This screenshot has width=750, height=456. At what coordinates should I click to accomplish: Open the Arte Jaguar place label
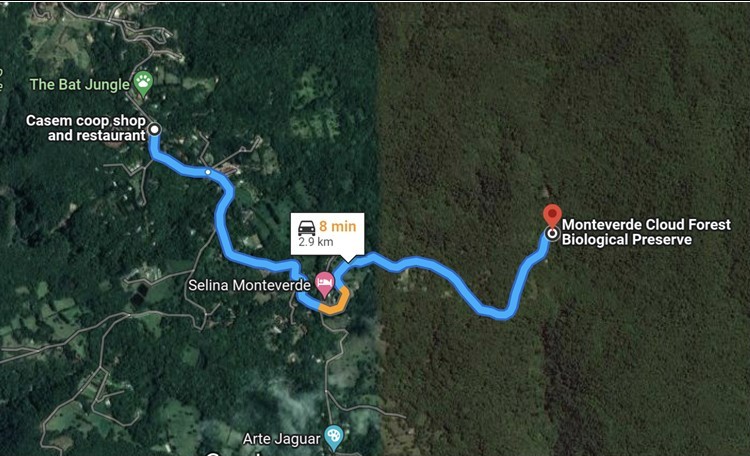click(x=281, y=439)
